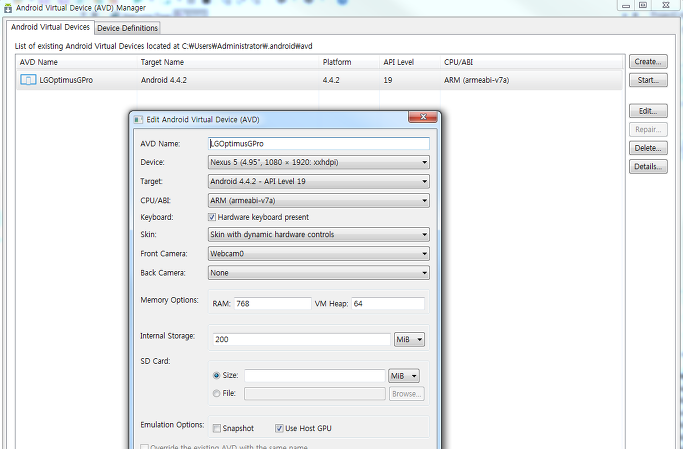Image resolution: width=683 pixels, height=449 pixels.
Task: Click the AVD Name input field
Action: point(318,144)
